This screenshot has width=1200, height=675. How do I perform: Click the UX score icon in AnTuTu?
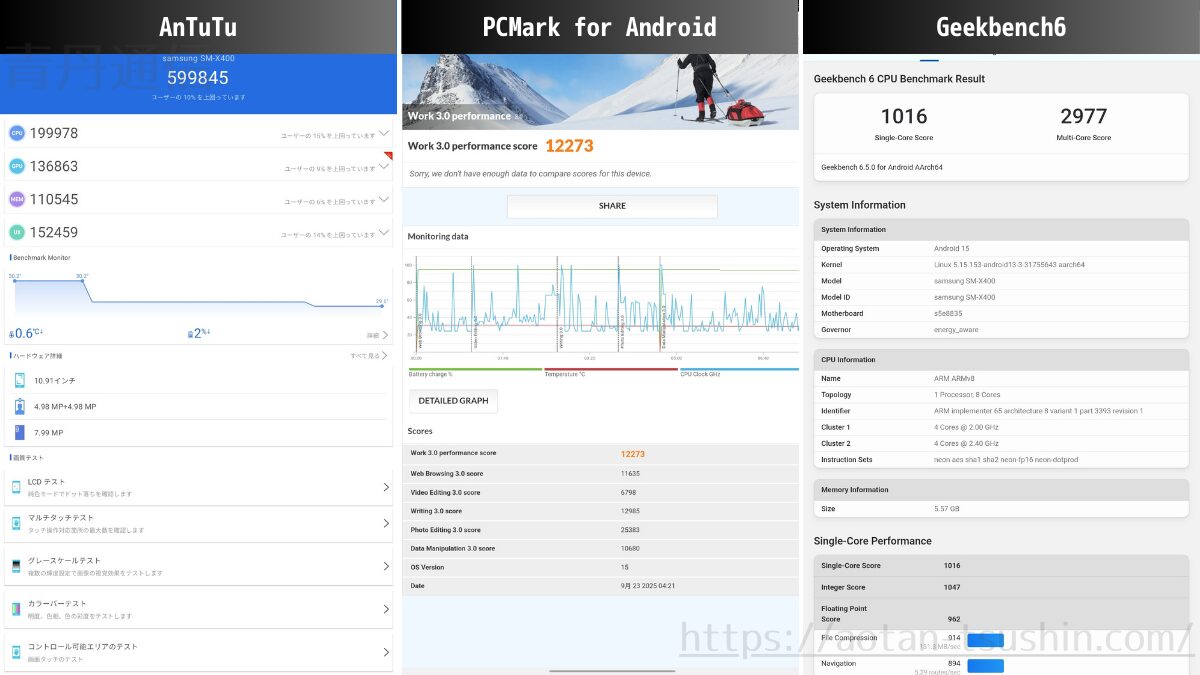(x=17, y=232)
